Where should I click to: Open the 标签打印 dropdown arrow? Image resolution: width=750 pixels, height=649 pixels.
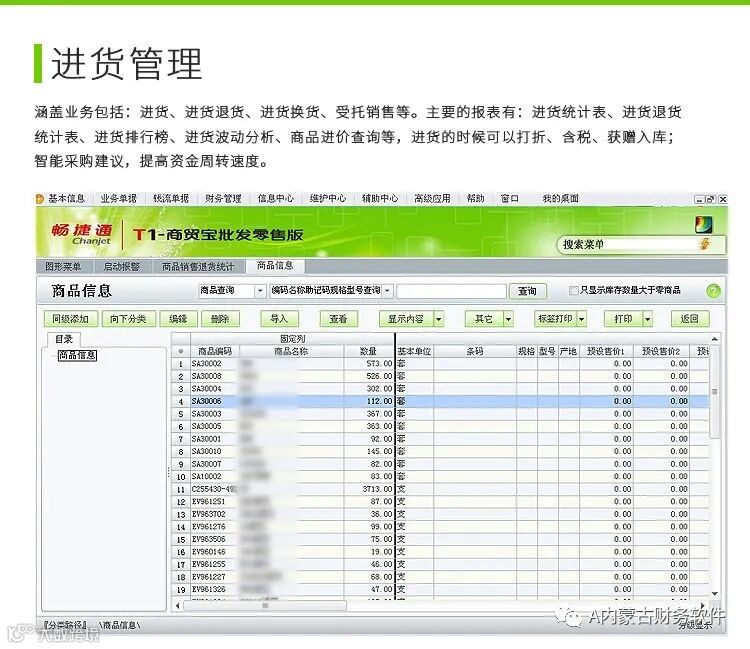coord(582,319)
